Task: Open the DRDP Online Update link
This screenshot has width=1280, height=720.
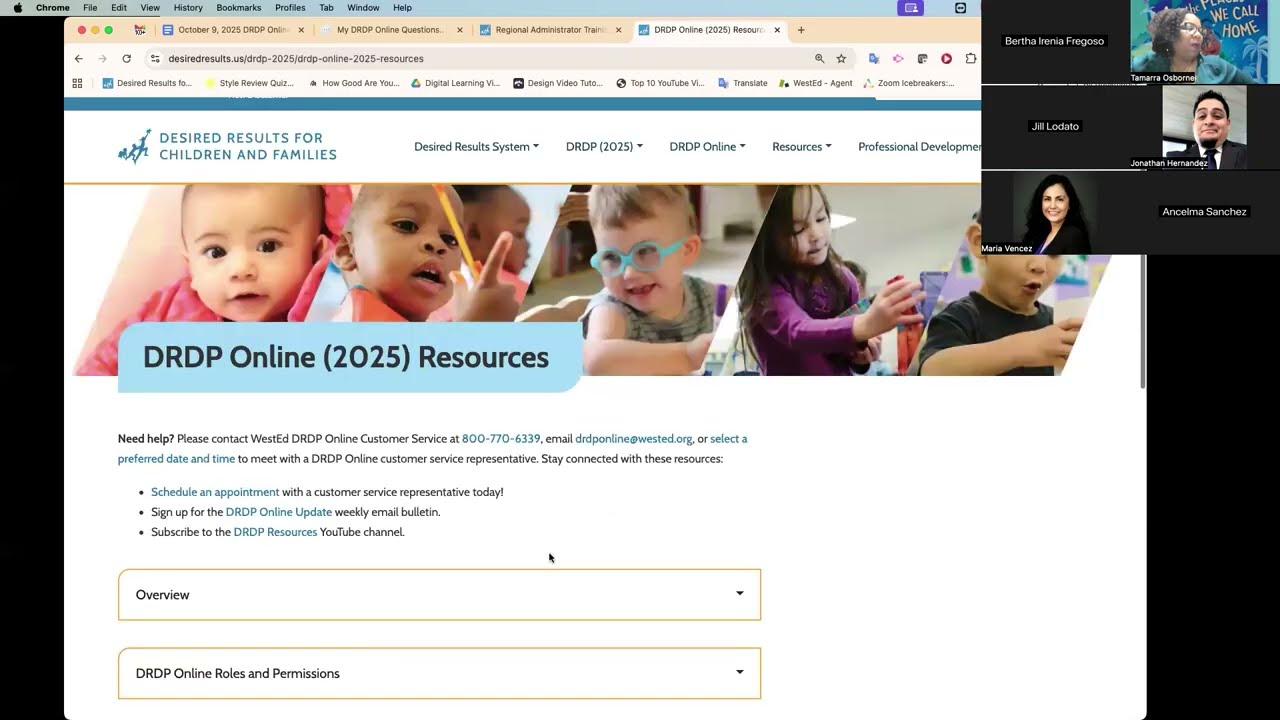Action: point(279,512)
